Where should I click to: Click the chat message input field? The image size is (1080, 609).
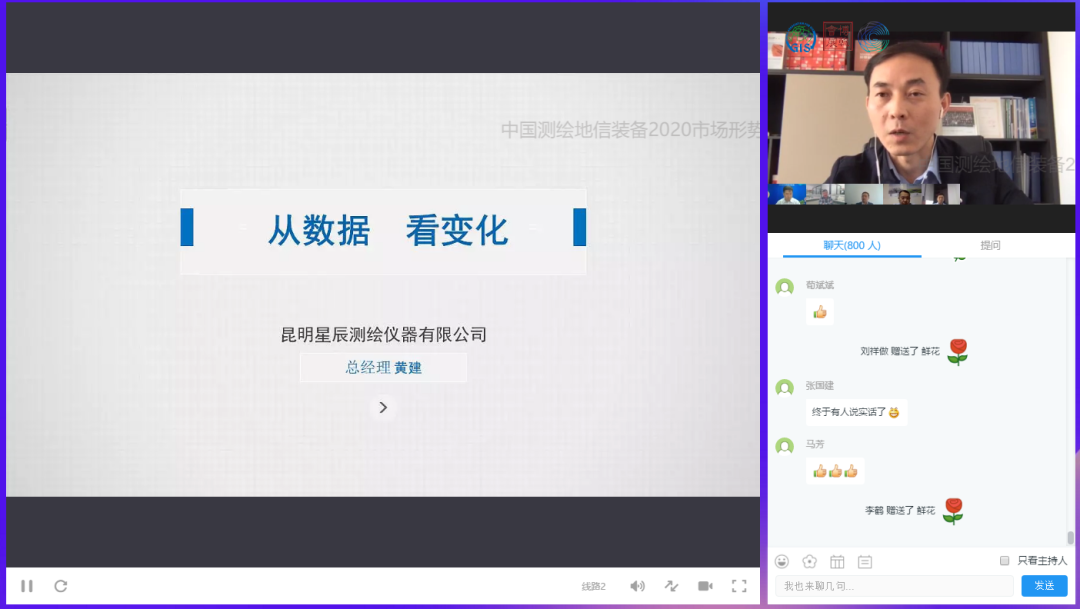(x=893, y=586)
